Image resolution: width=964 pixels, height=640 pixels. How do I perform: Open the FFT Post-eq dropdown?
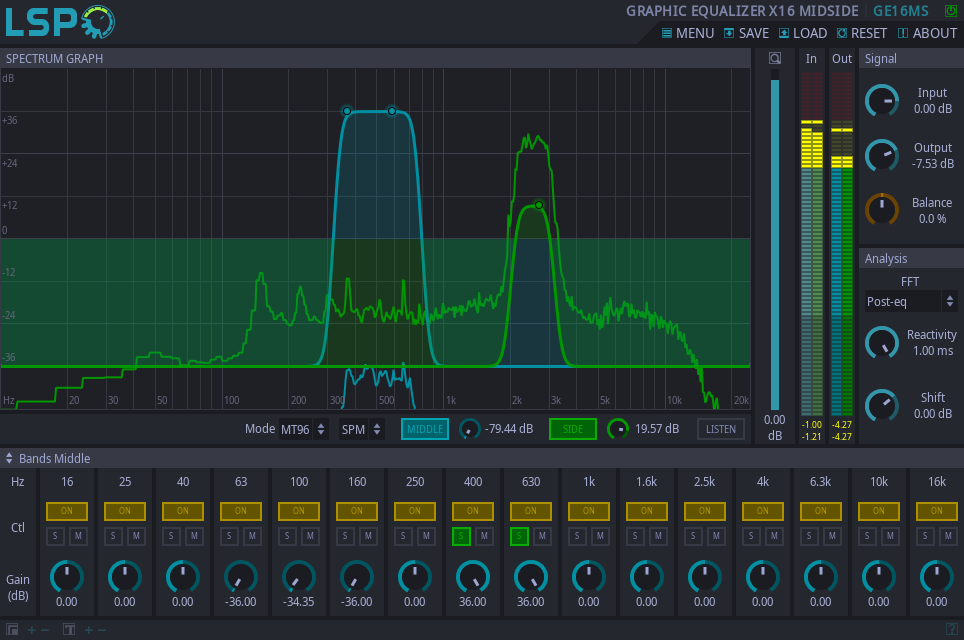(911, 301)
